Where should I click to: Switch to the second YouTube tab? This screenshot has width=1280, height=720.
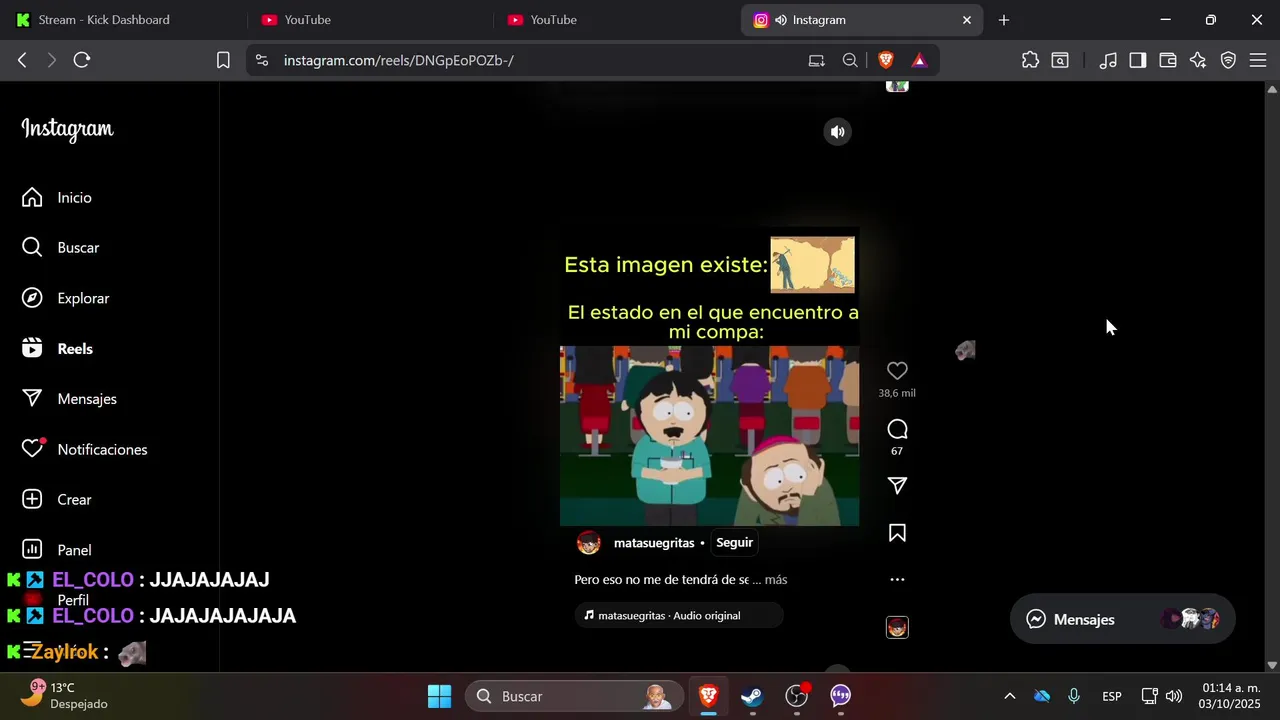point(614,20)
